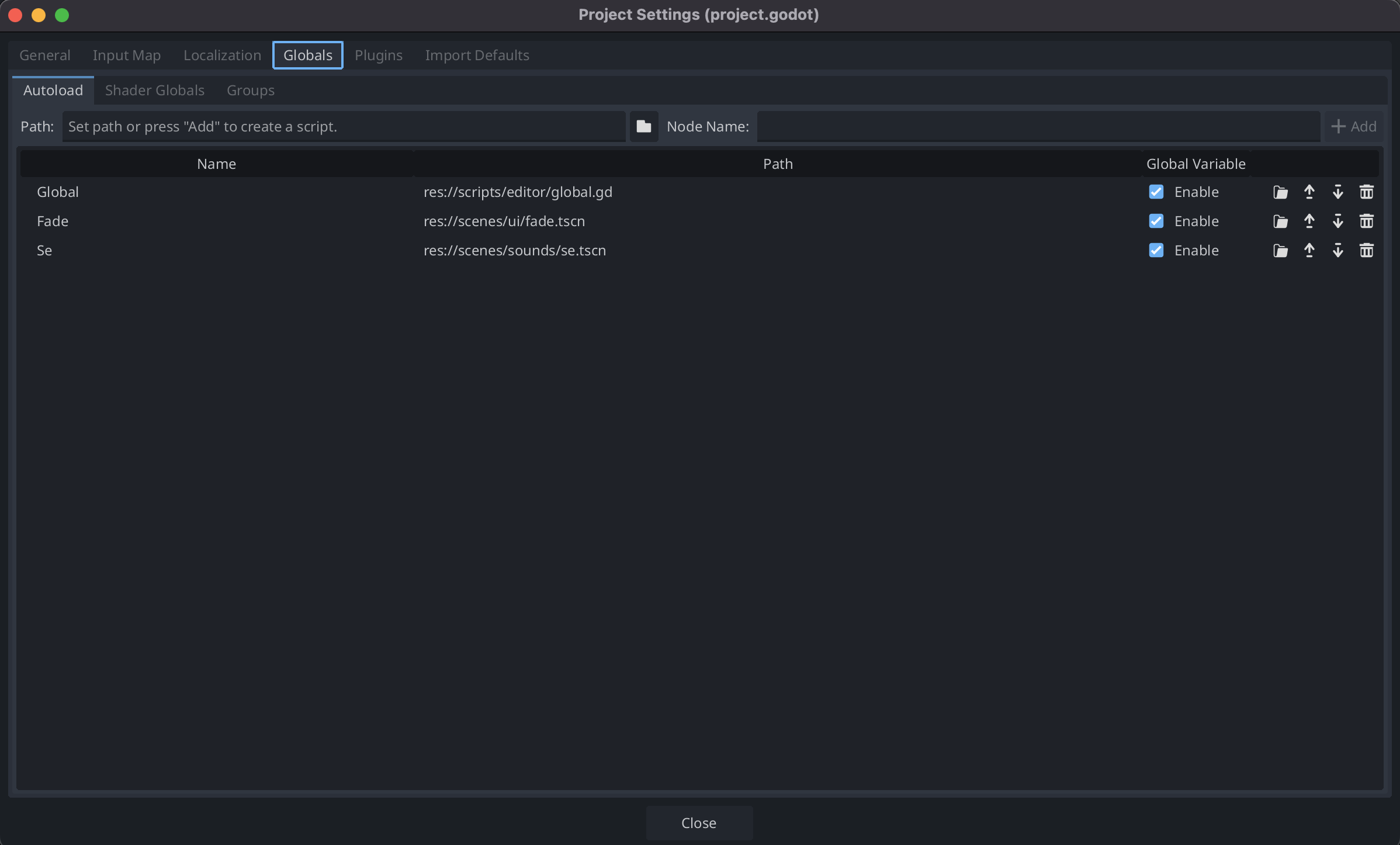Delete the Se autoload entry
The height and width of the screenshot is (845, 1400).
point(1366,251)
